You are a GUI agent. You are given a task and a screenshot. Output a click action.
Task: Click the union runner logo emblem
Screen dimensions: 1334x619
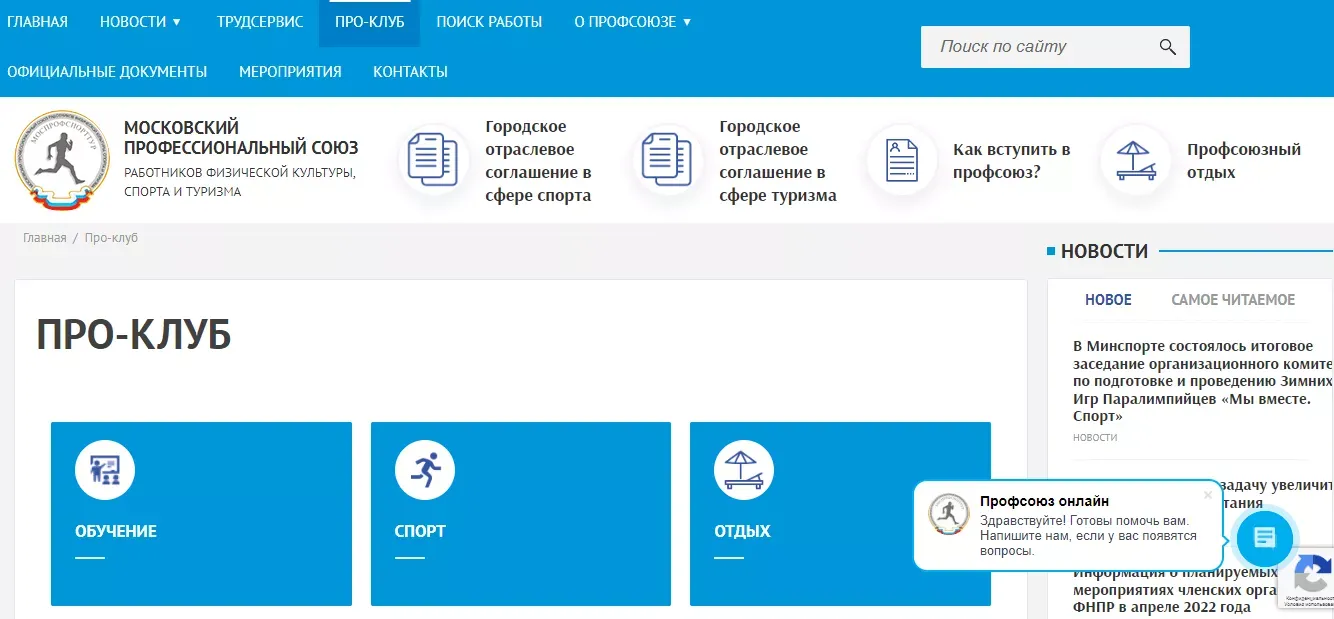click(x=61, y=160)
